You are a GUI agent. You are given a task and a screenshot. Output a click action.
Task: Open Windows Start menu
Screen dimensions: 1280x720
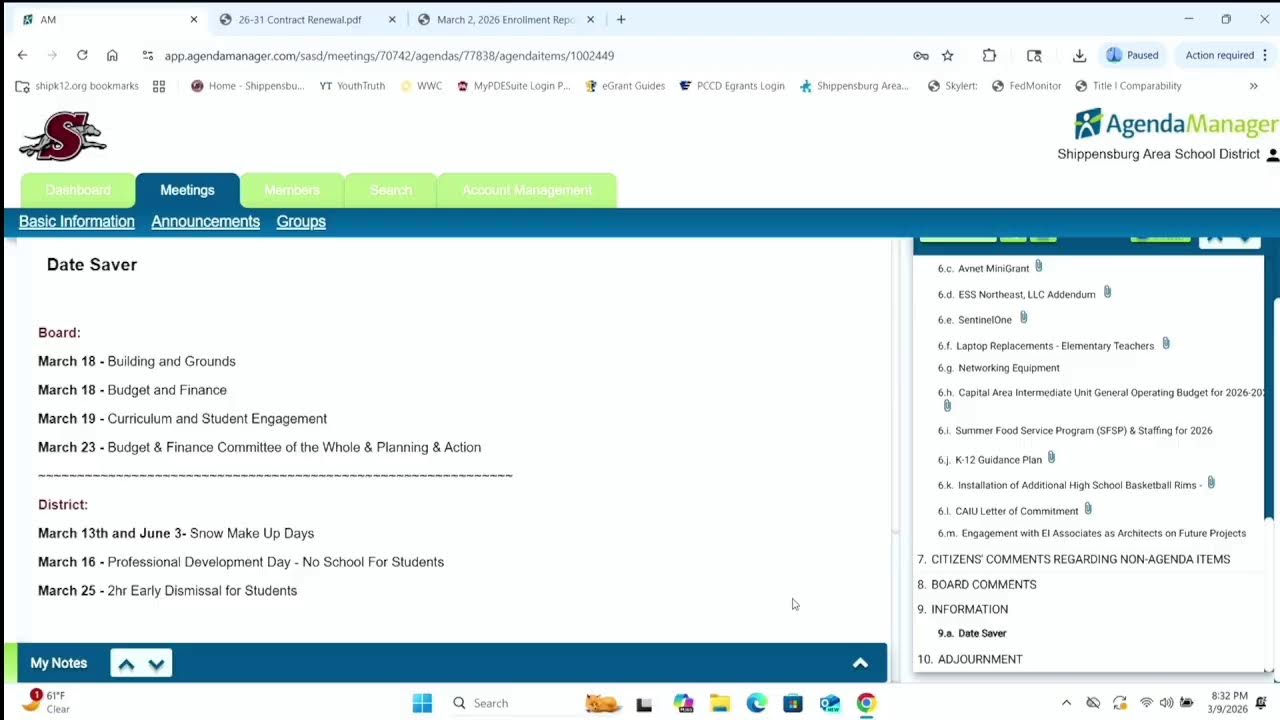point(422,703)
